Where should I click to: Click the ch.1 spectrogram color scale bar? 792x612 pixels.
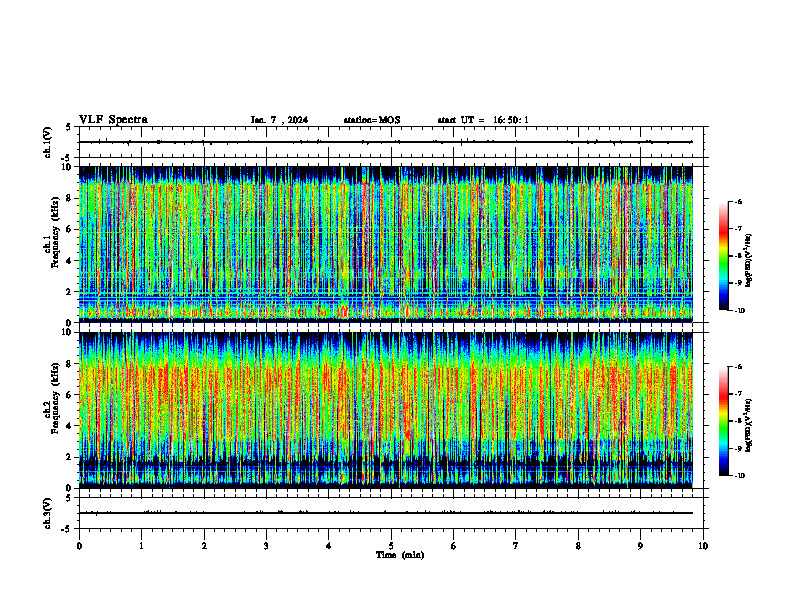click(723, 256)
